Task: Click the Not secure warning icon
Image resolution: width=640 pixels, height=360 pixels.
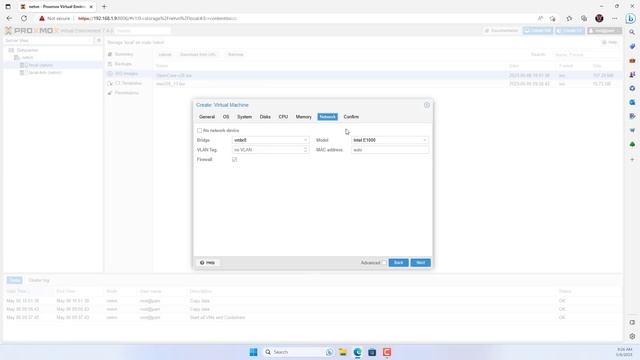Action: point(42,18)
